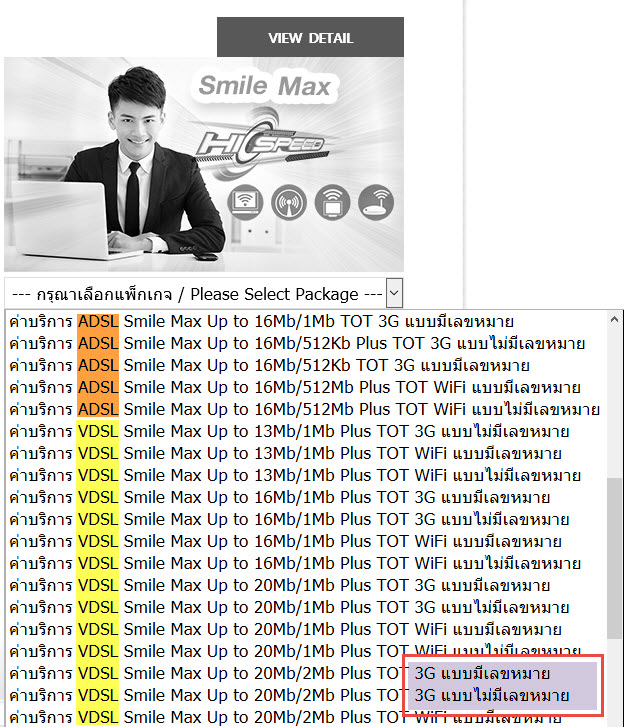
Task: Select VDSL 13Mb/1Mb Plus TOT WiFi แบบมีเลขหมาย
Action: 306,453
